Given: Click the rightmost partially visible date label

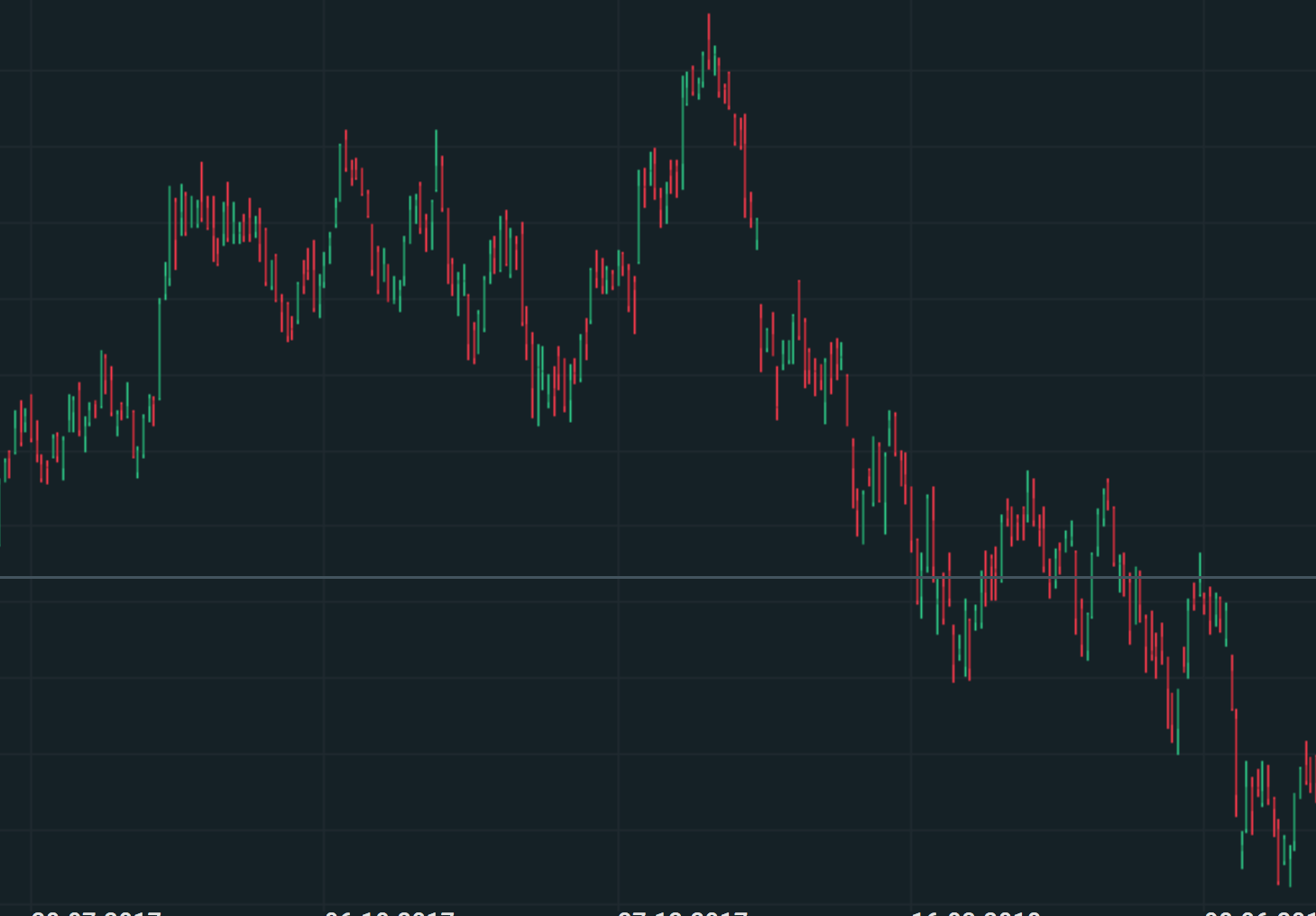Looking at the screenshot, I should click(x=1263, y=912).
